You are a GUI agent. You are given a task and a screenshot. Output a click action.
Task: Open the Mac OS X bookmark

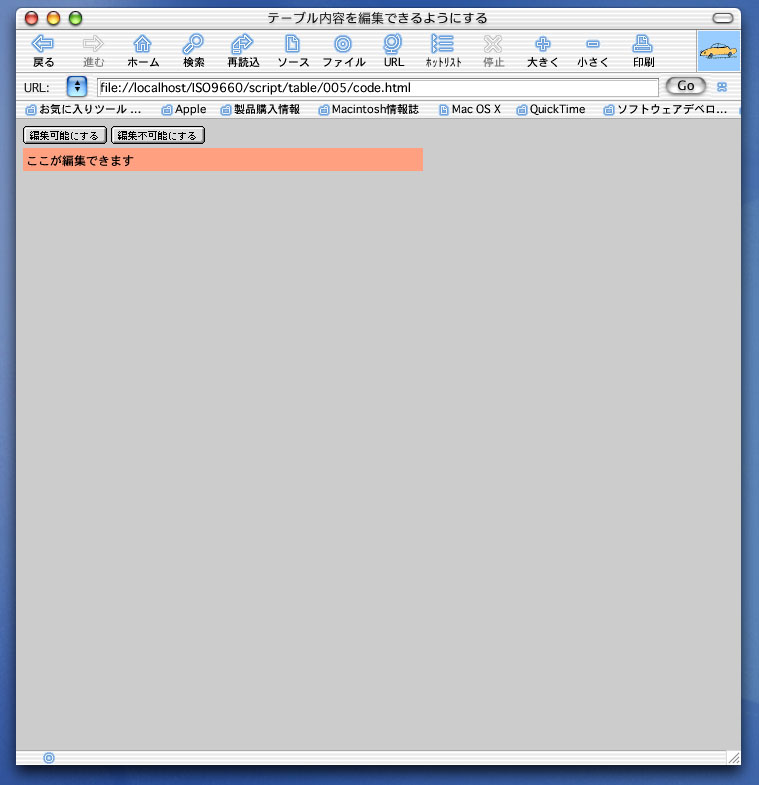tap(470, 109)
